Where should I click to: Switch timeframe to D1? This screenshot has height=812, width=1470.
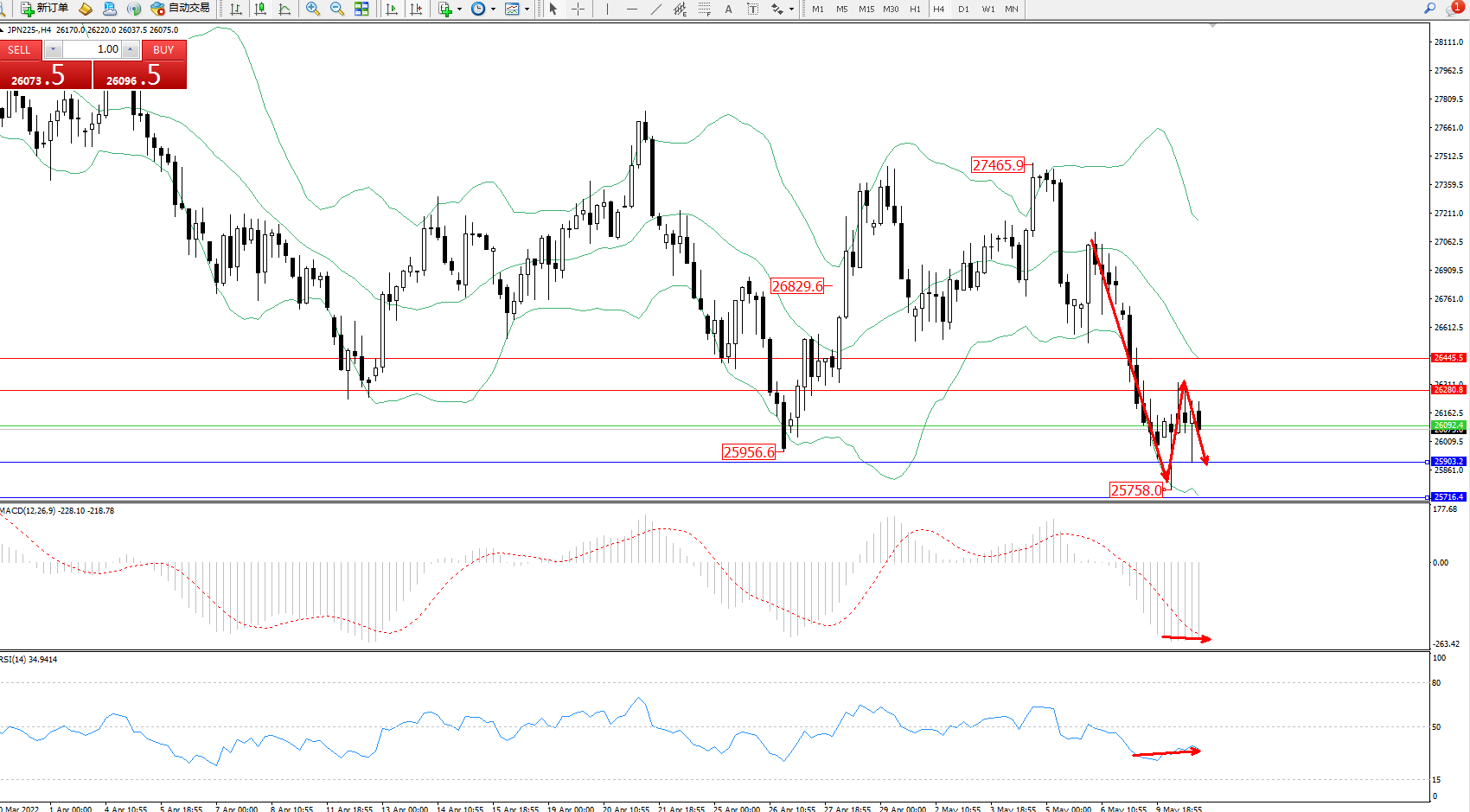[963, 9]
